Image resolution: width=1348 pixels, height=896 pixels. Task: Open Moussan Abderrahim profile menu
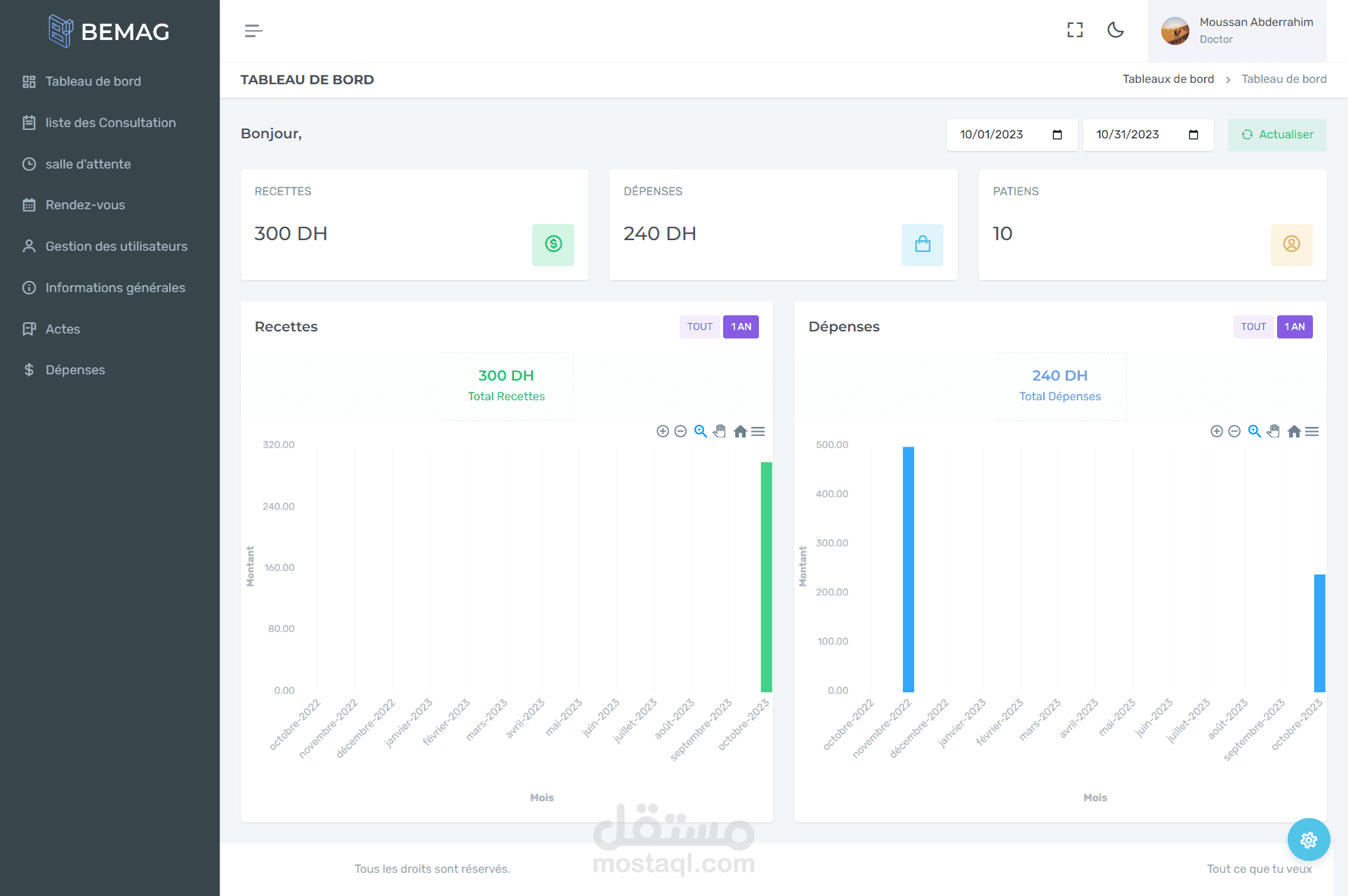[1237, 31]
